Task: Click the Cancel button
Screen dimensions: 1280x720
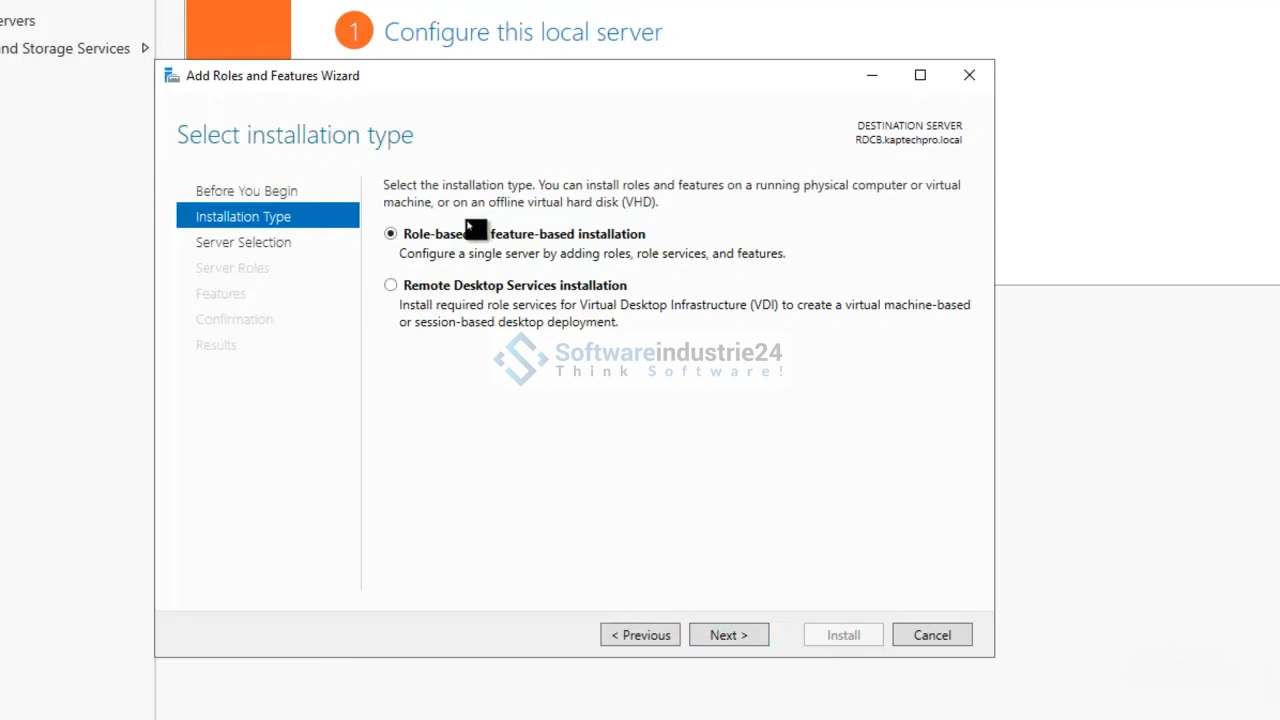Action: pos(931,635)
